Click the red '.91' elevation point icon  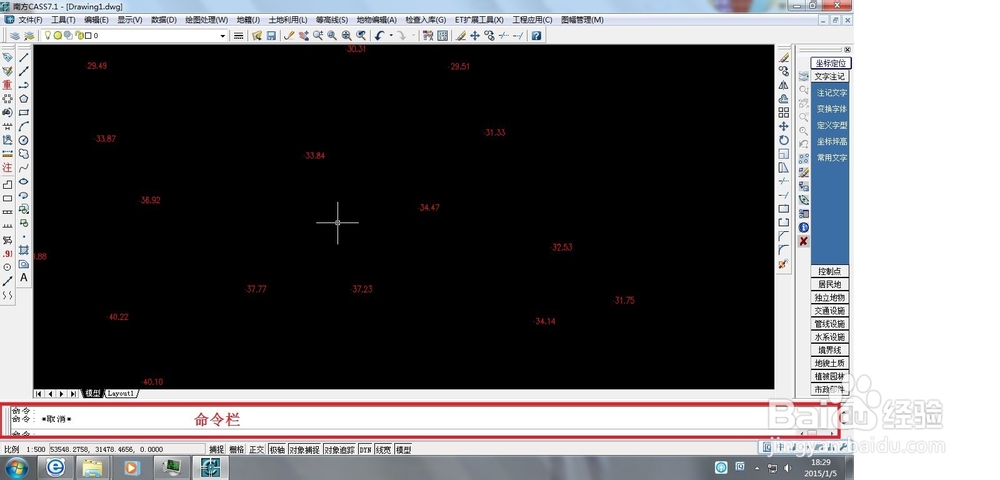point(7,254)
